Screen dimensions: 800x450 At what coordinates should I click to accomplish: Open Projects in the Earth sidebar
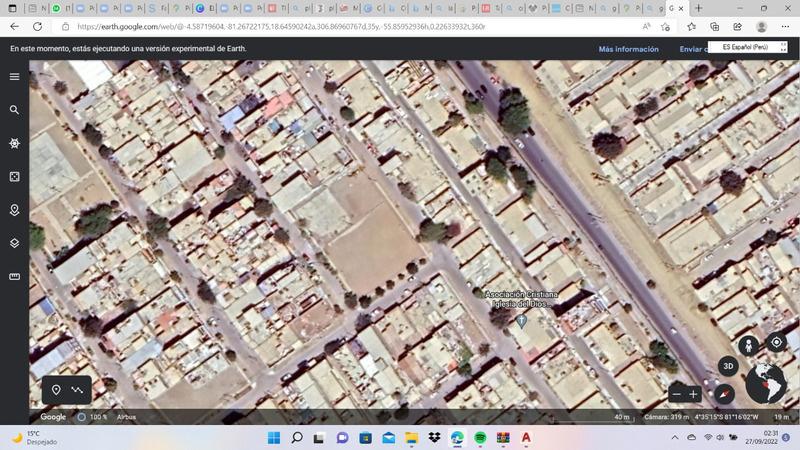point(14,210)
